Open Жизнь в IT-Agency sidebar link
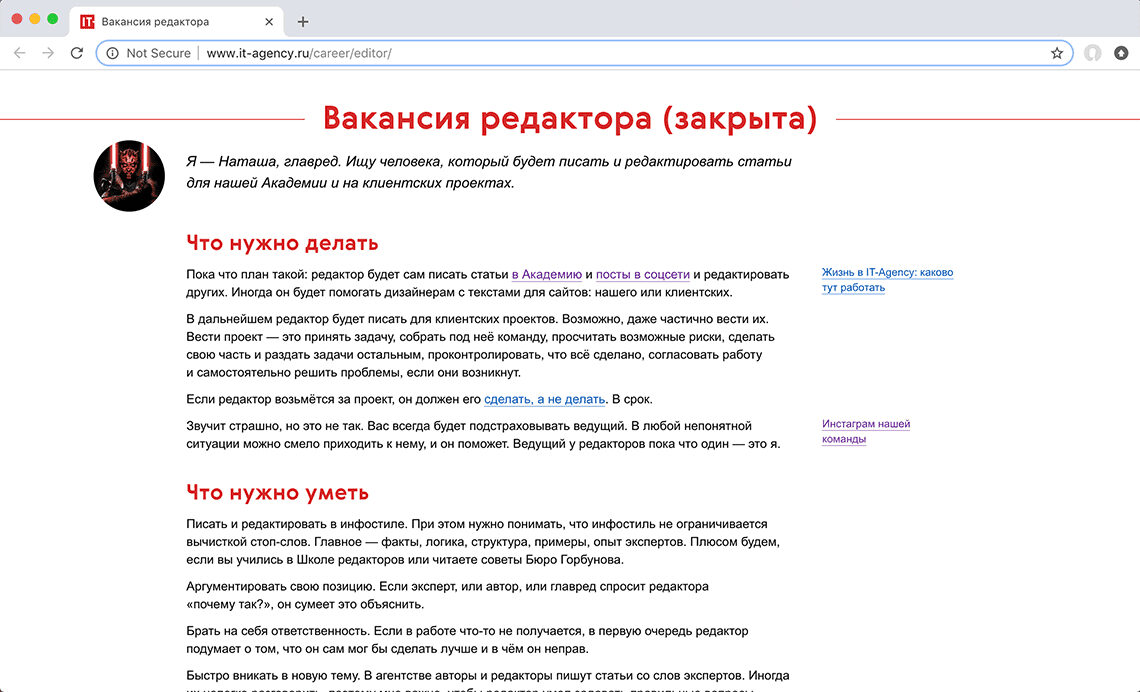Image resolution: width=1140 pixels, height=692 pixels. pyautogui.click(x=887, y=280)
